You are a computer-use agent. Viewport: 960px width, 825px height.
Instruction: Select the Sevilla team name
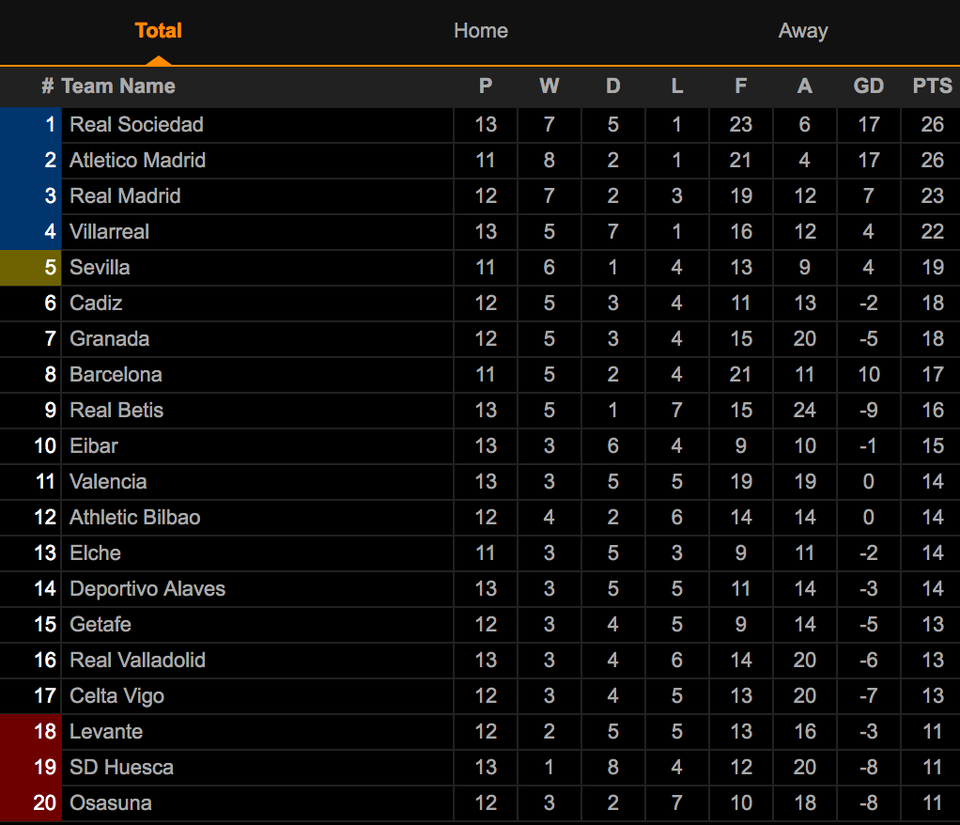100,267
